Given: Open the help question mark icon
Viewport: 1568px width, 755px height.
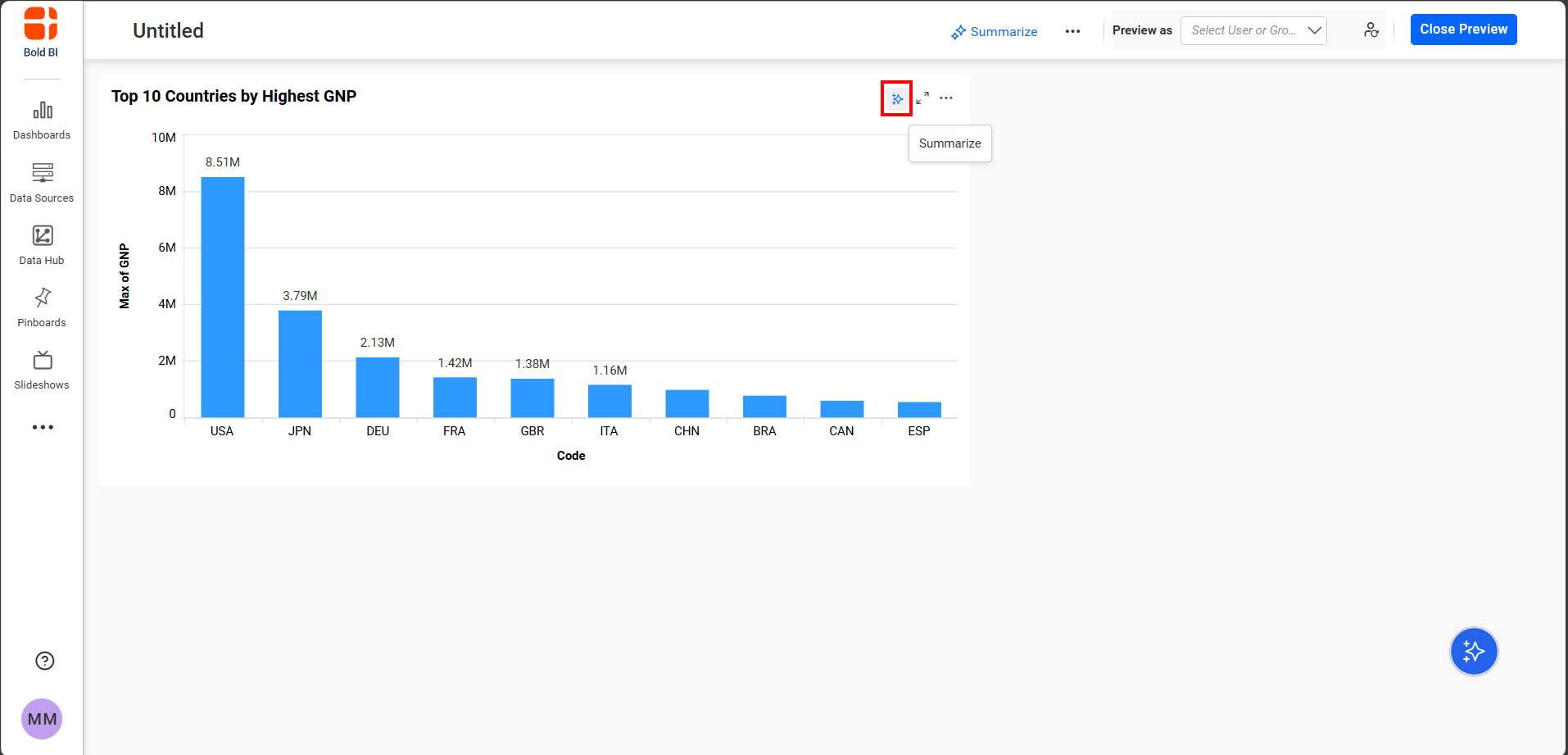Looking at the screenshot, I should pos(45,661).
